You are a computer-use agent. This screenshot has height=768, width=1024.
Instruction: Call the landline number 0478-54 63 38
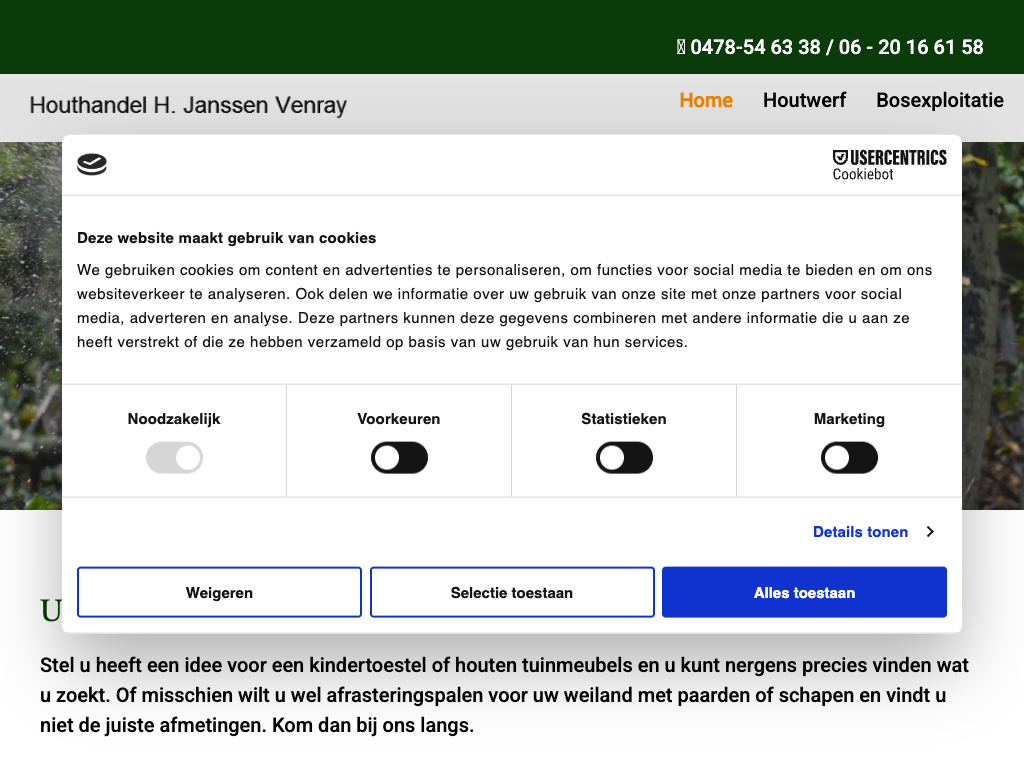tap(755, 47)
